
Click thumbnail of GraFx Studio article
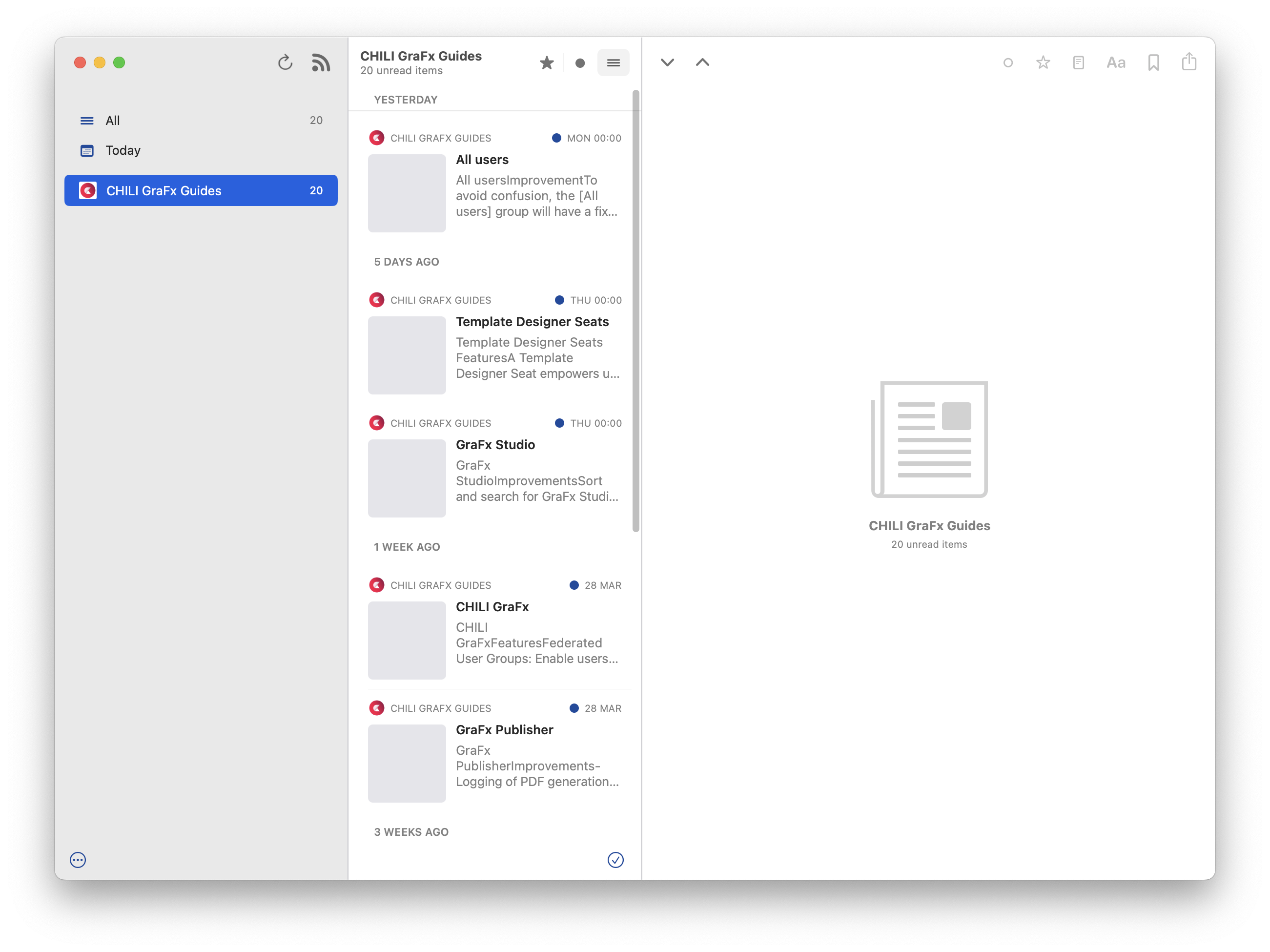(407, 478)
